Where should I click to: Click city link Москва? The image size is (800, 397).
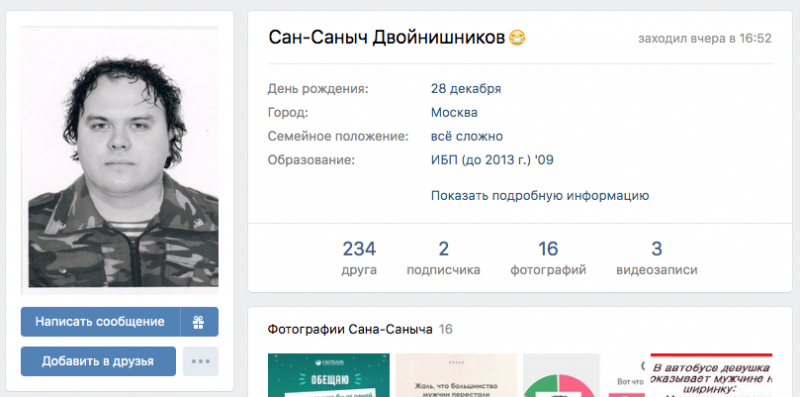point(454,112)
